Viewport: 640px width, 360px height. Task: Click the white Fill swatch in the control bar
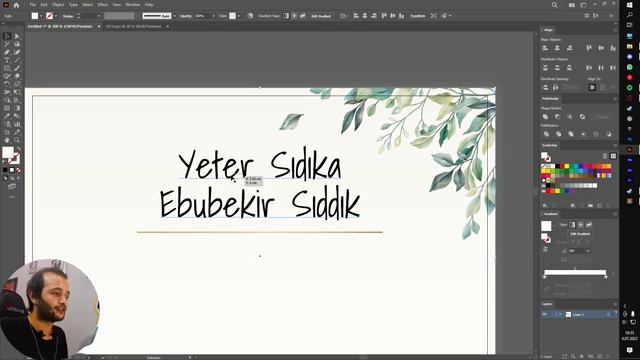(35, 16)
